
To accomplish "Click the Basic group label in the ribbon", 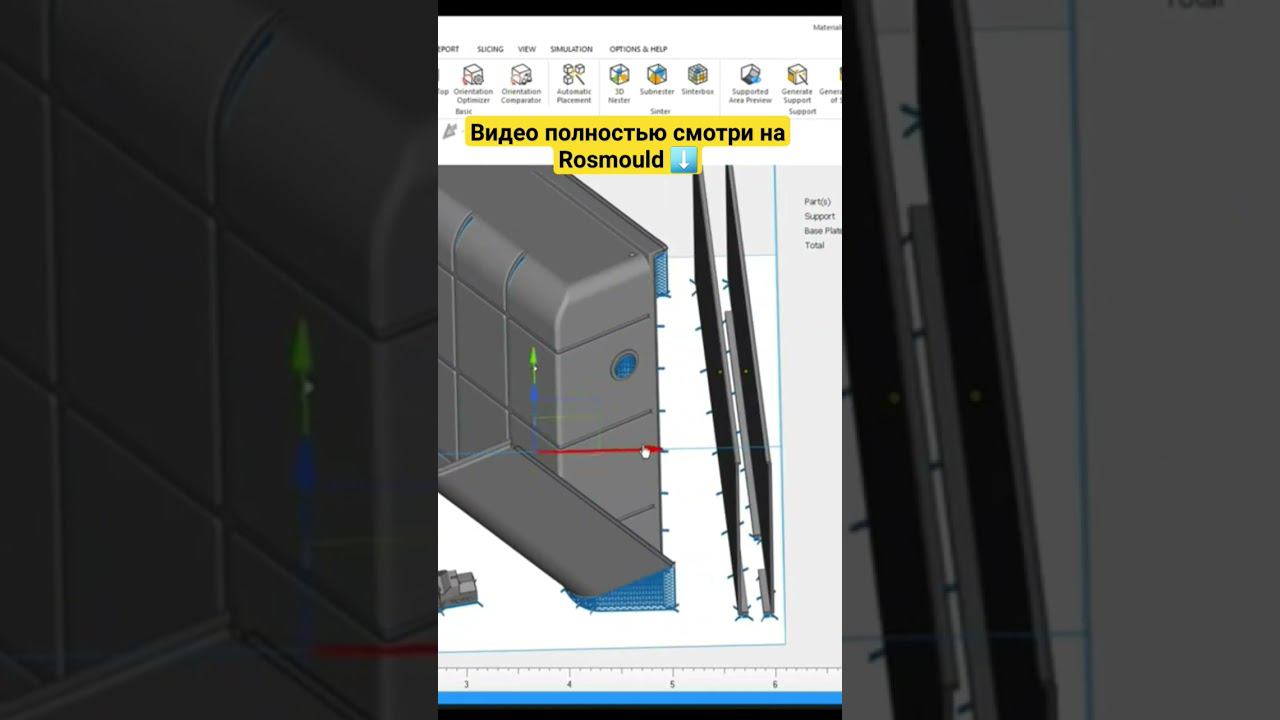I will point(463,112).
